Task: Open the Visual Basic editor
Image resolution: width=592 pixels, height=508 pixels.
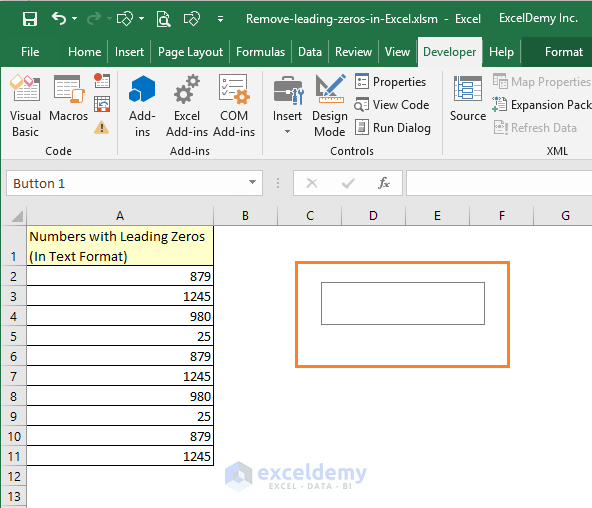Action: tap(25, 106)
